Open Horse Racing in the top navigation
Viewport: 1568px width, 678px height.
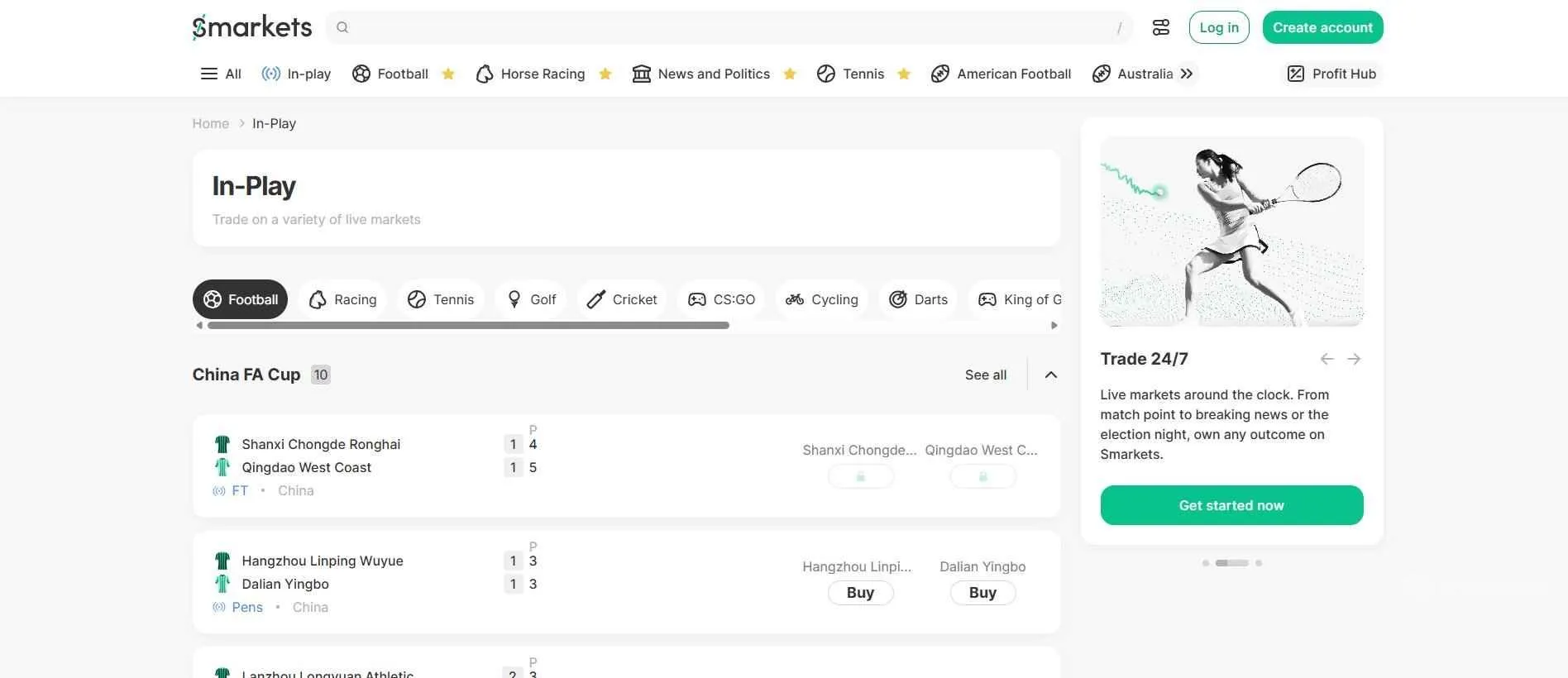pos(530,74)
